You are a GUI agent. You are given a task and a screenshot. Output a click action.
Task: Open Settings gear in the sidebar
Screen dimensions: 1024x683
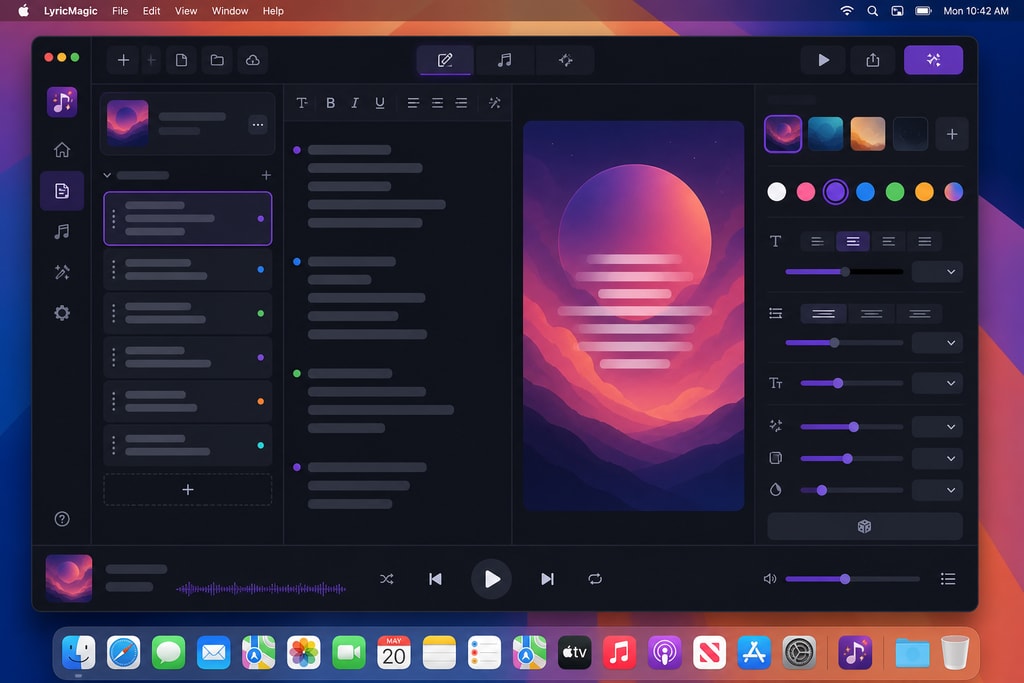[x=62, y=313]
